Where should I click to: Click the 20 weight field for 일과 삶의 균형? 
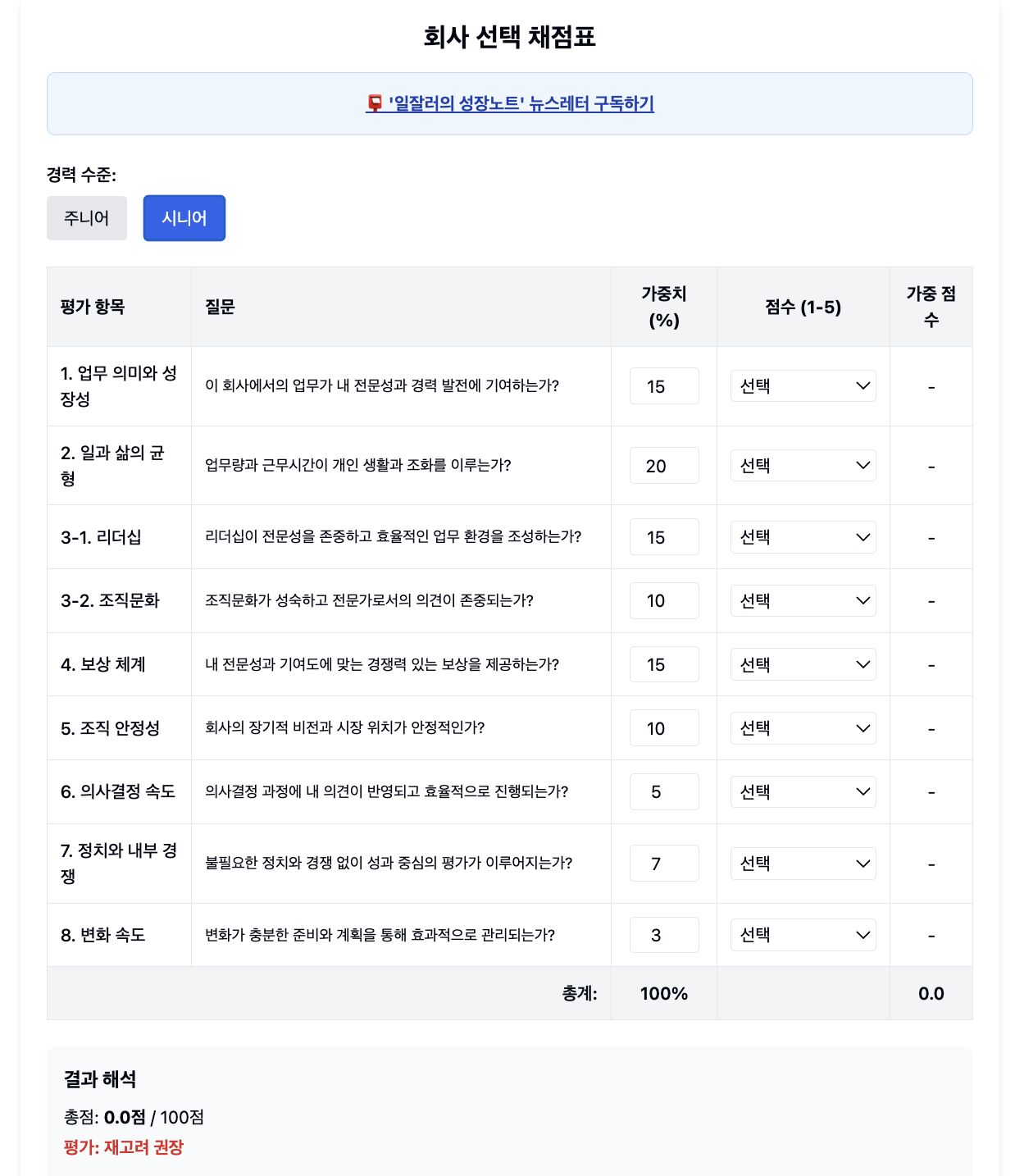click(x=663, y=465)
